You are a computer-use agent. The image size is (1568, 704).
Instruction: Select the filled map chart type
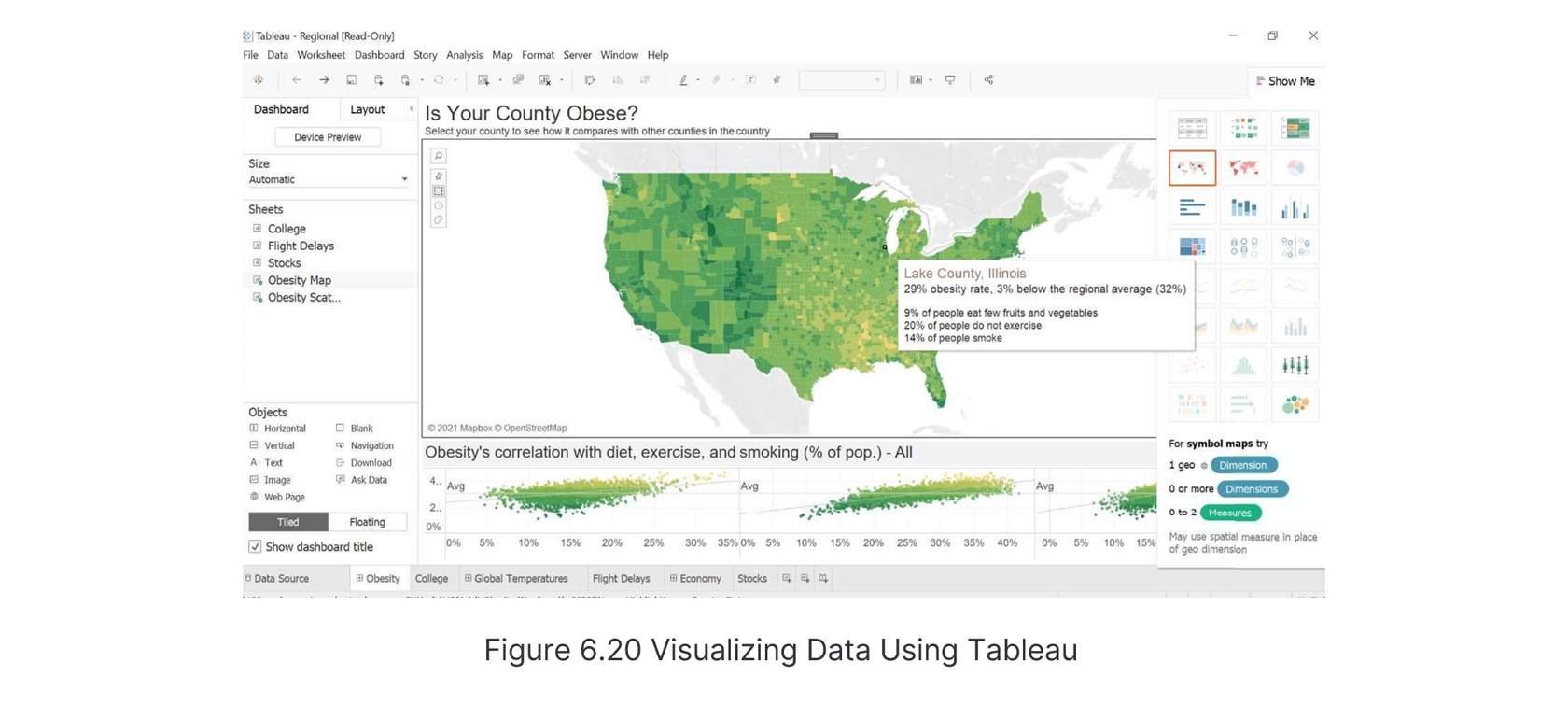coord(1243,168)
